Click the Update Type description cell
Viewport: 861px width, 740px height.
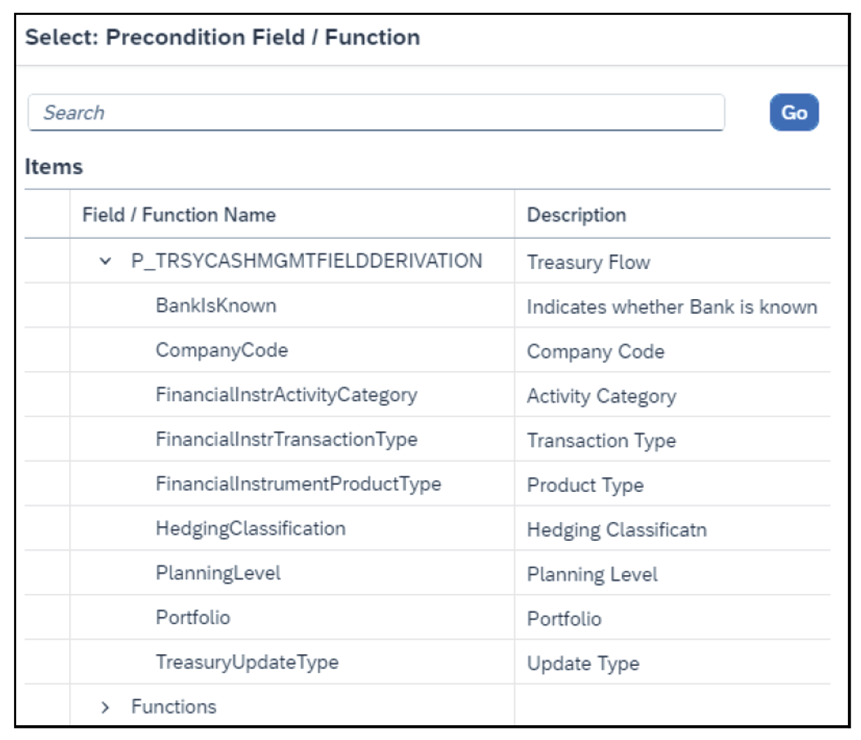(x=583, y=663)
